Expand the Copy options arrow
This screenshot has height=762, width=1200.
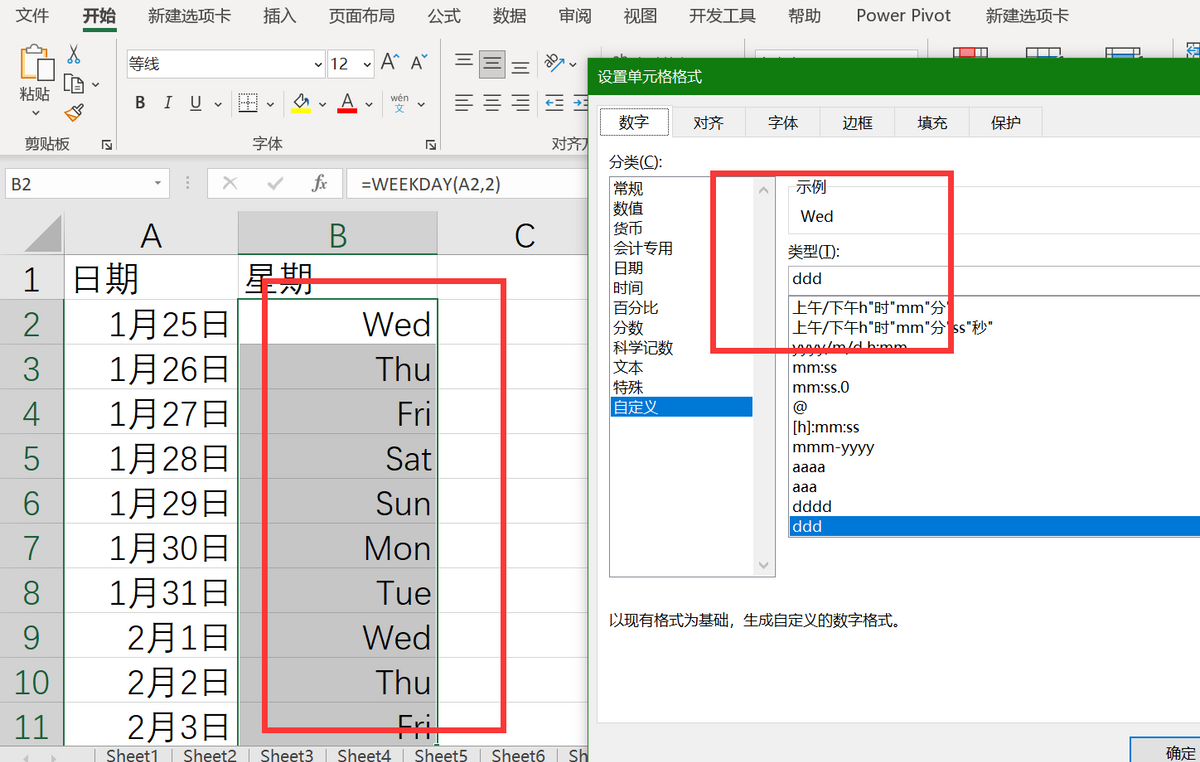click(96, 85)
